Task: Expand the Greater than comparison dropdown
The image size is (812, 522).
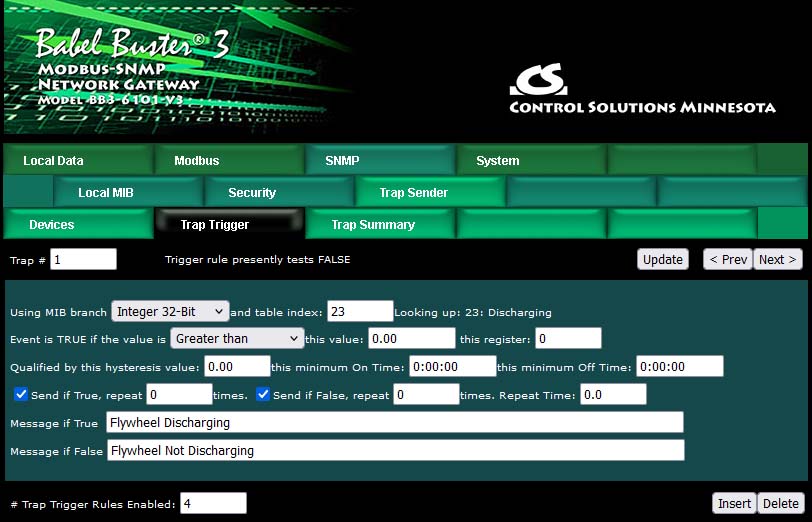Action: click(236, 339)
